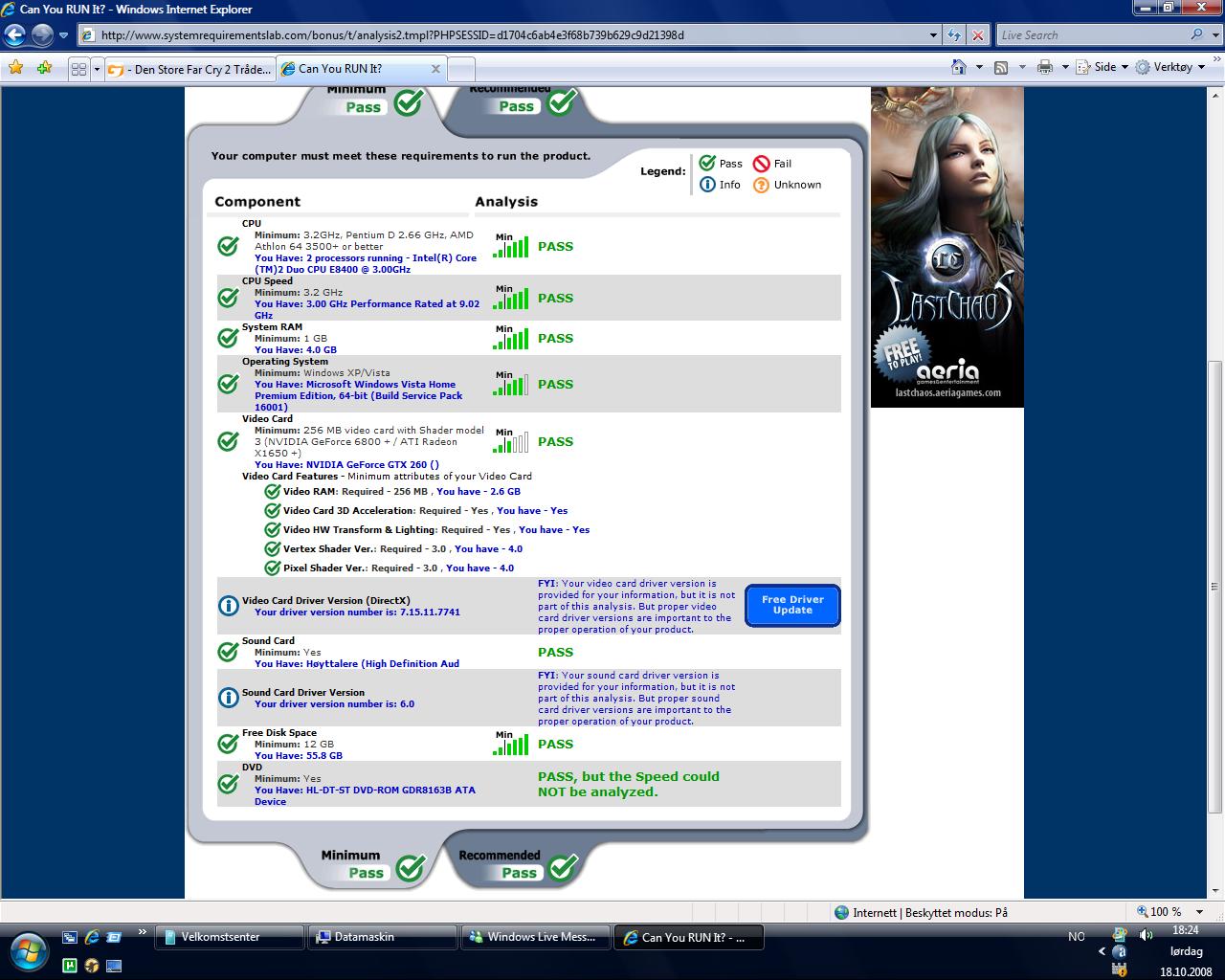Click the Last Chaos advertisement banner

pos(947,247)
